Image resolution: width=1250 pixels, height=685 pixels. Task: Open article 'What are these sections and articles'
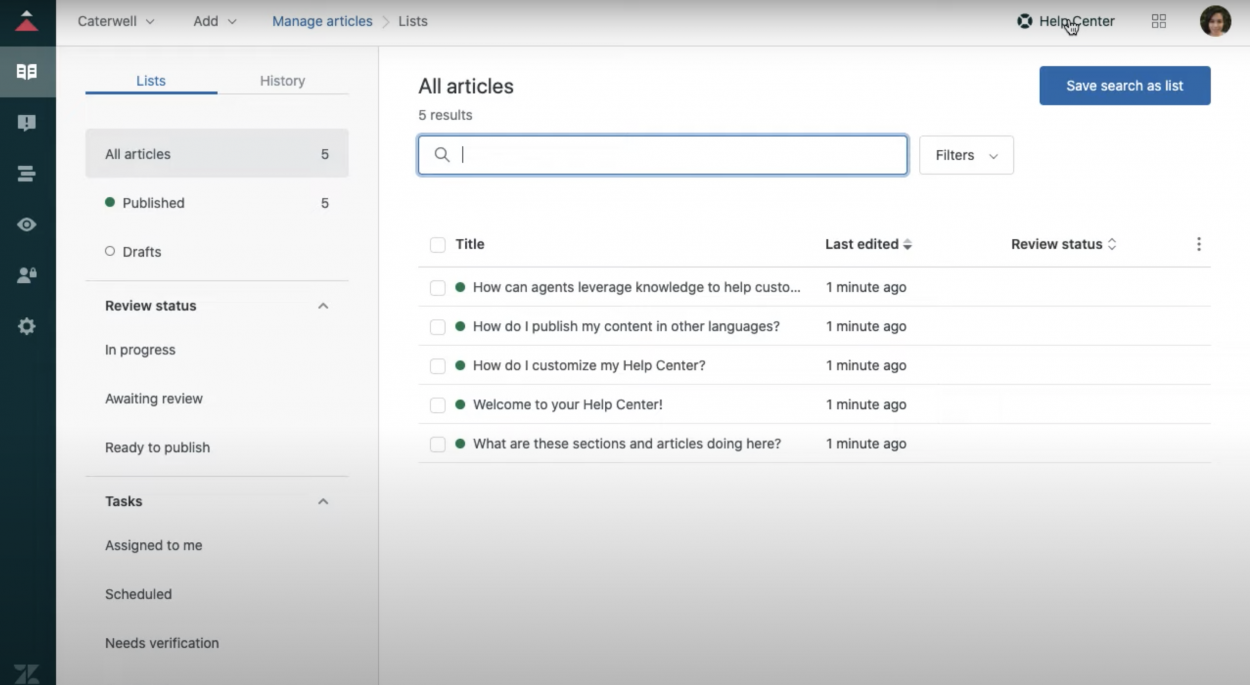point(627,444)
